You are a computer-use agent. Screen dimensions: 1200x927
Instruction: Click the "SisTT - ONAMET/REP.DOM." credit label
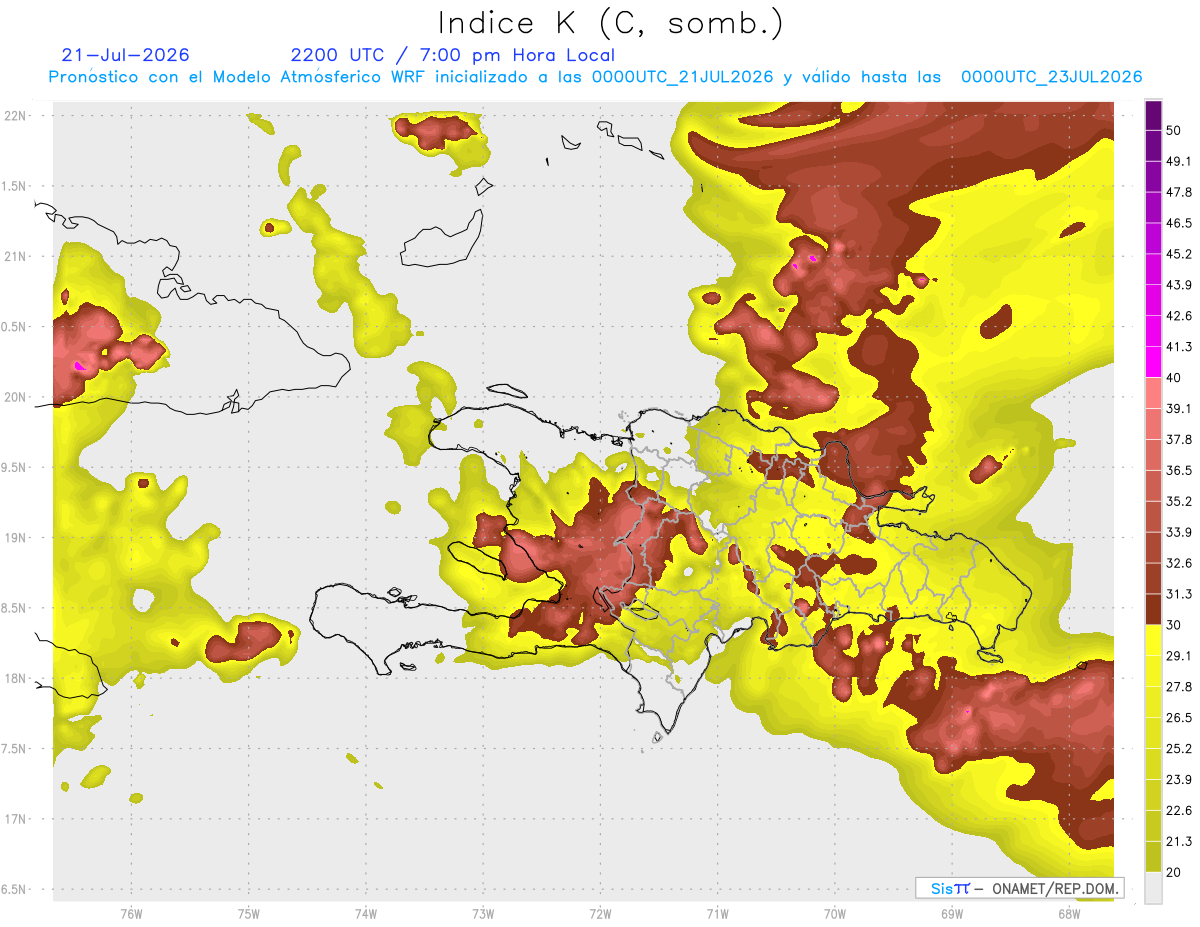click(1020, 888)
